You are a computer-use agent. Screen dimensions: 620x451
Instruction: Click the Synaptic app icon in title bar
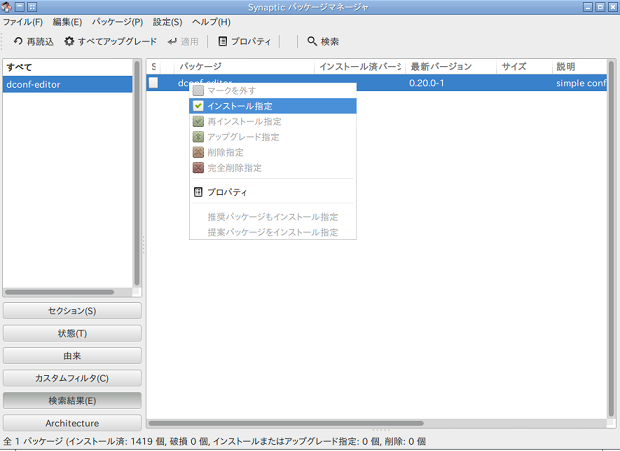(6, 7)
